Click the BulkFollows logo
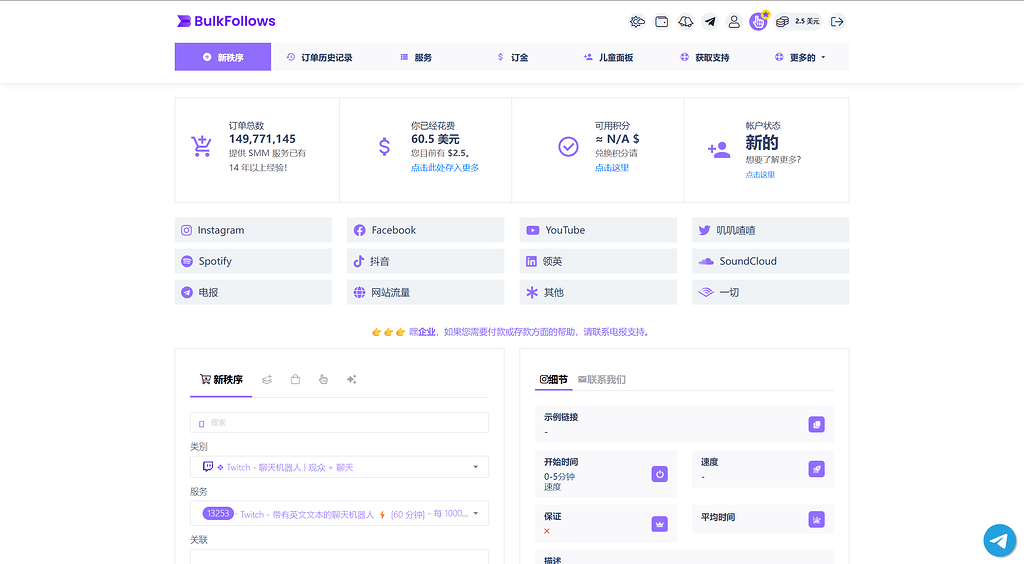1024x564 pixels. 226,21
